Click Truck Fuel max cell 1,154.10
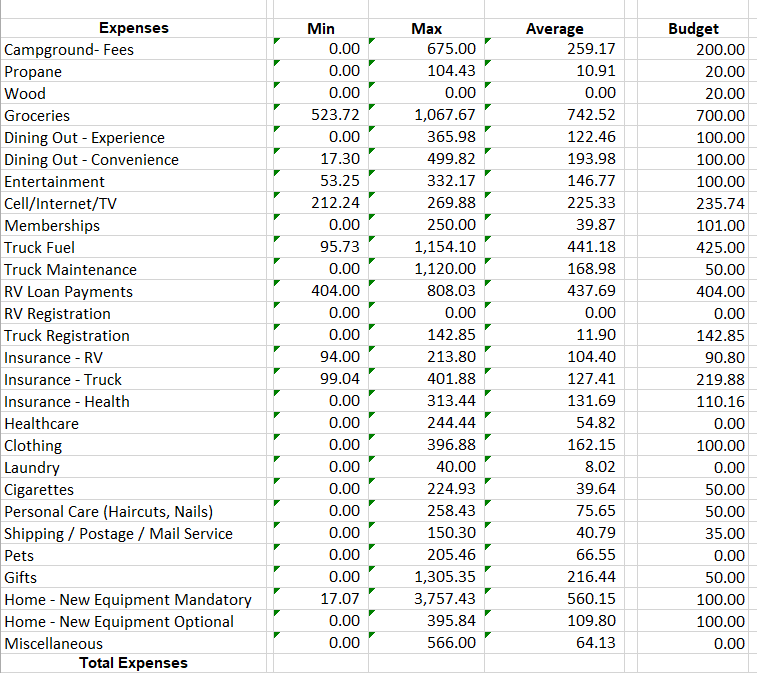The height and width of the screenshot is (673, 757). coord(445,247)
